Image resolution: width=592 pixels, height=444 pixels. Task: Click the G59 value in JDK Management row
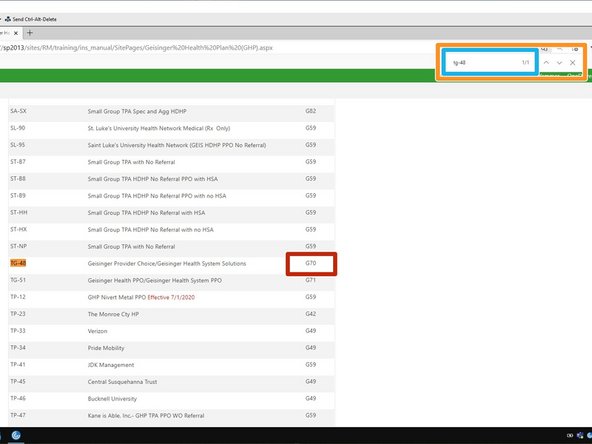coord(311,364)
